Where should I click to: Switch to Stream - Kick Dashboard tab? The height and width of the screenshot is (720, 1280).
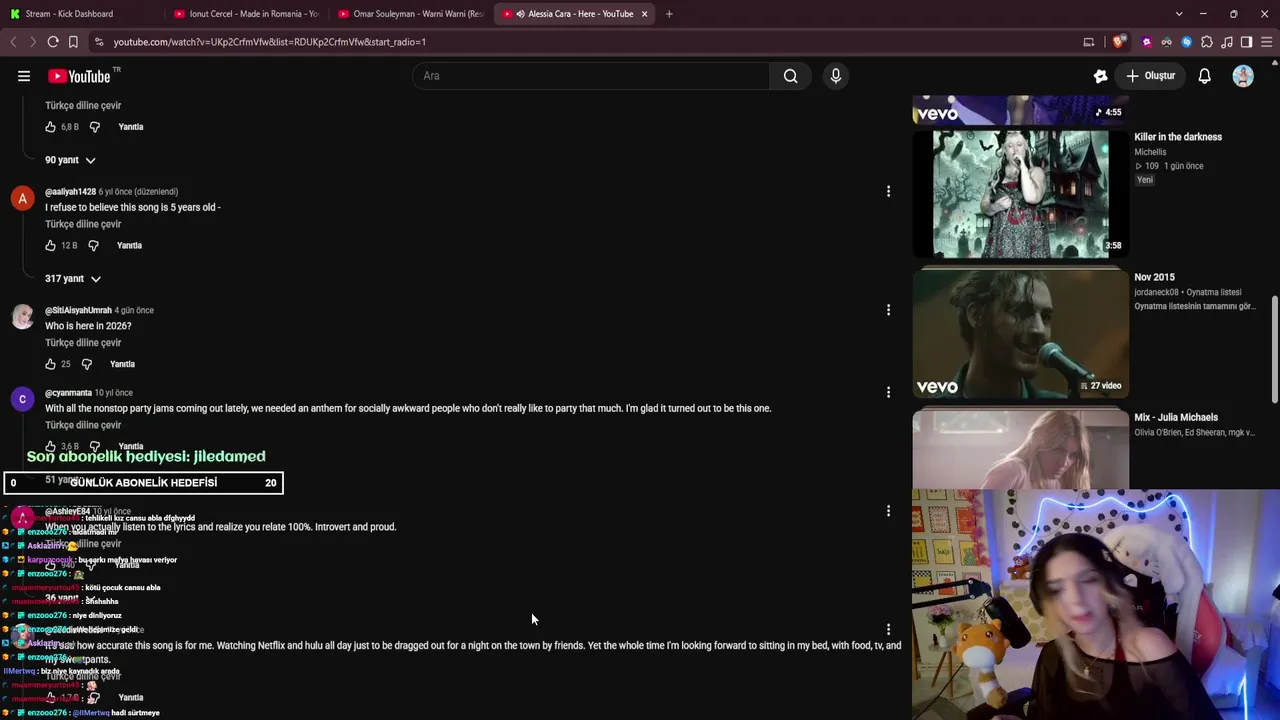point(80,14)
